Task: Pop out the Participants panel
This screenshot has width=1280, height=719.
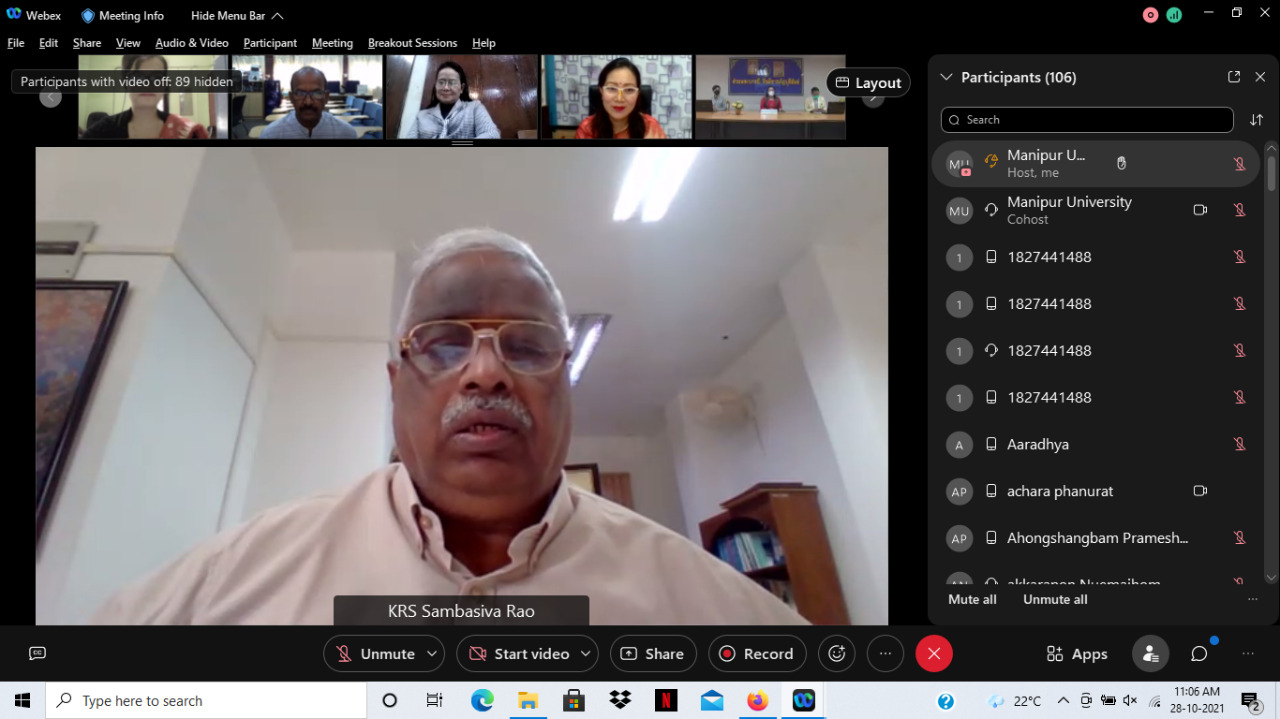Action: 1234,77
